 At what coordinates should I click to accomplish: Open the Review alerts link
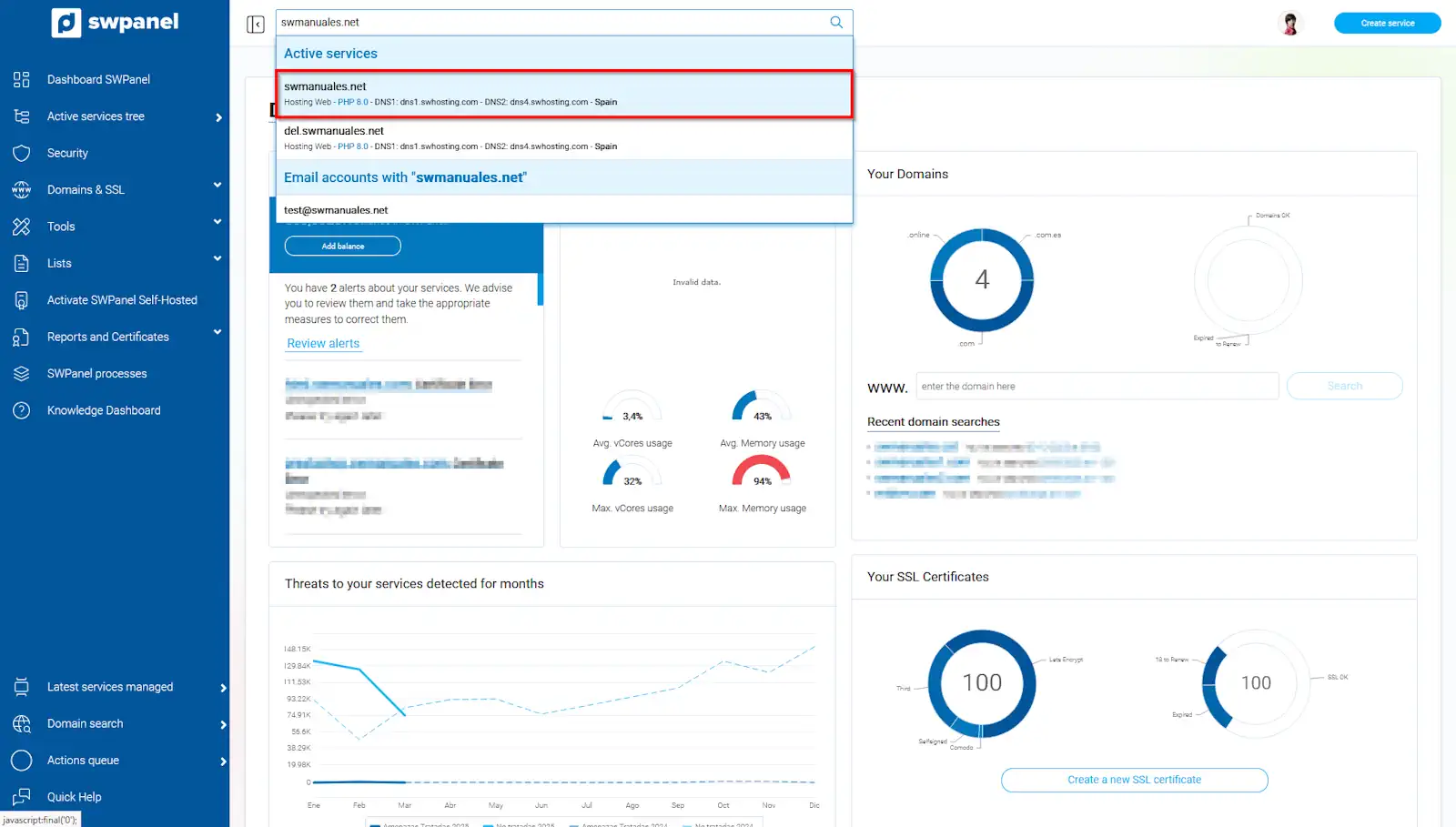[323, 344]
